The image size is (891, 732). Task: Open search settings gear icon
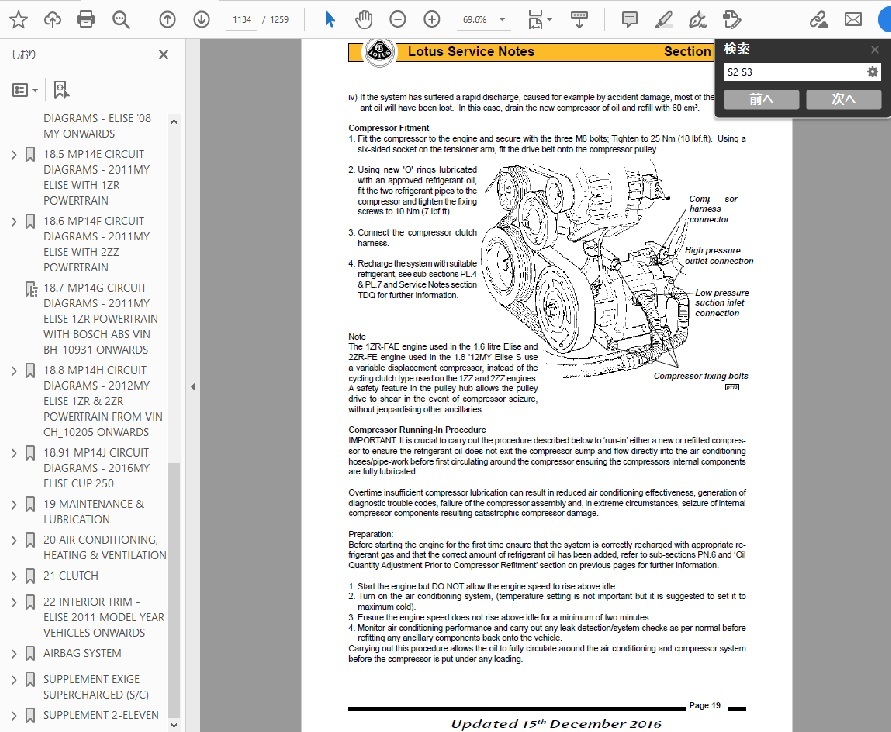tap(872, 72)
